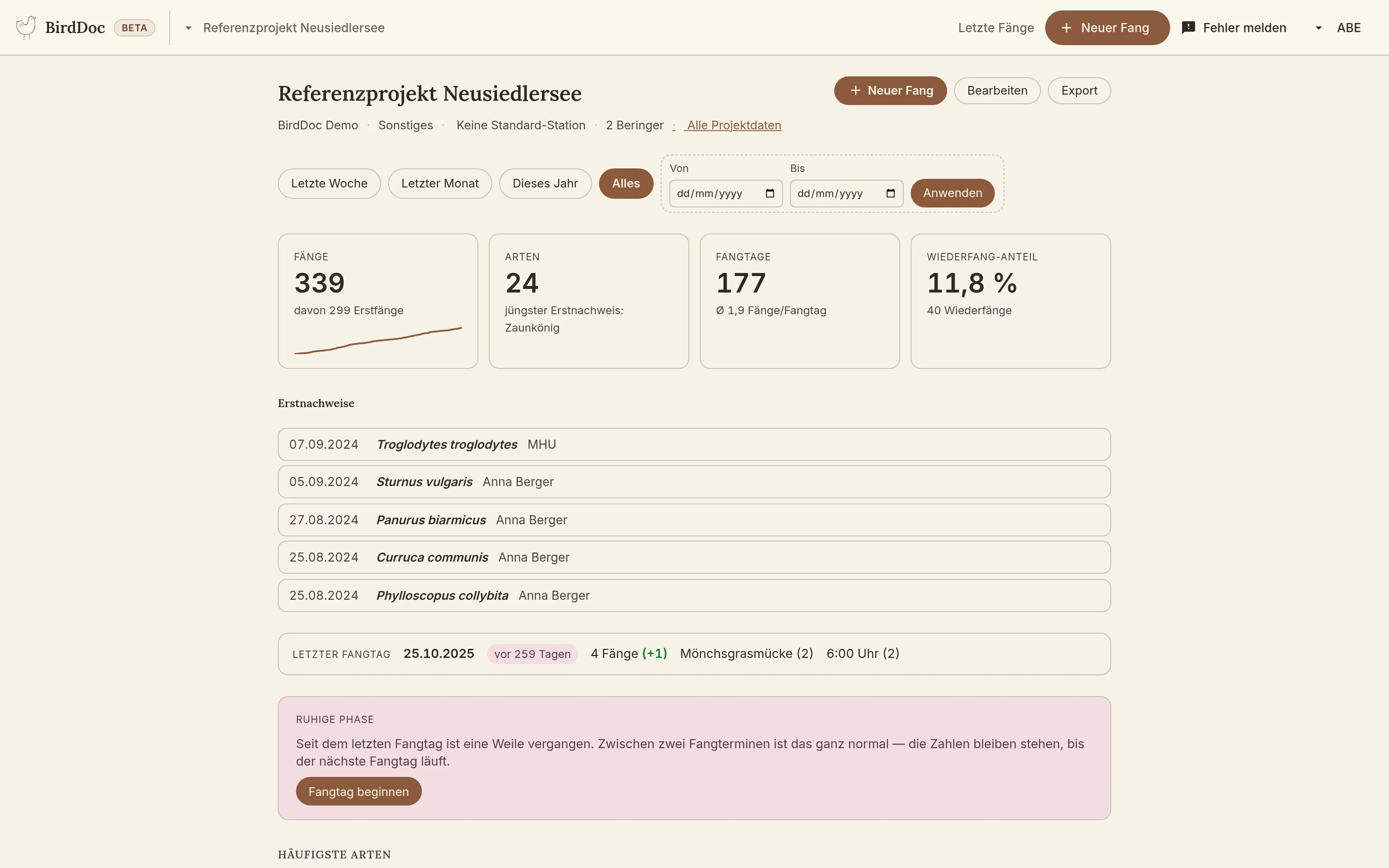Viewport: 1389px width, 868px height.
Task: Click the plus icon in header Neuer Fang
Action: 1066,27
